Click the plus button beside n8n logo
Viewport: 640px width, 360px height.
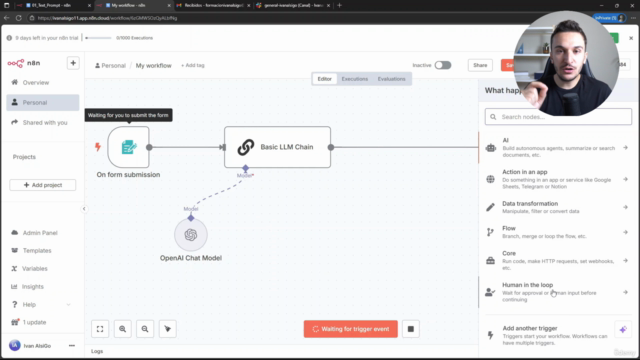(73, 63)
